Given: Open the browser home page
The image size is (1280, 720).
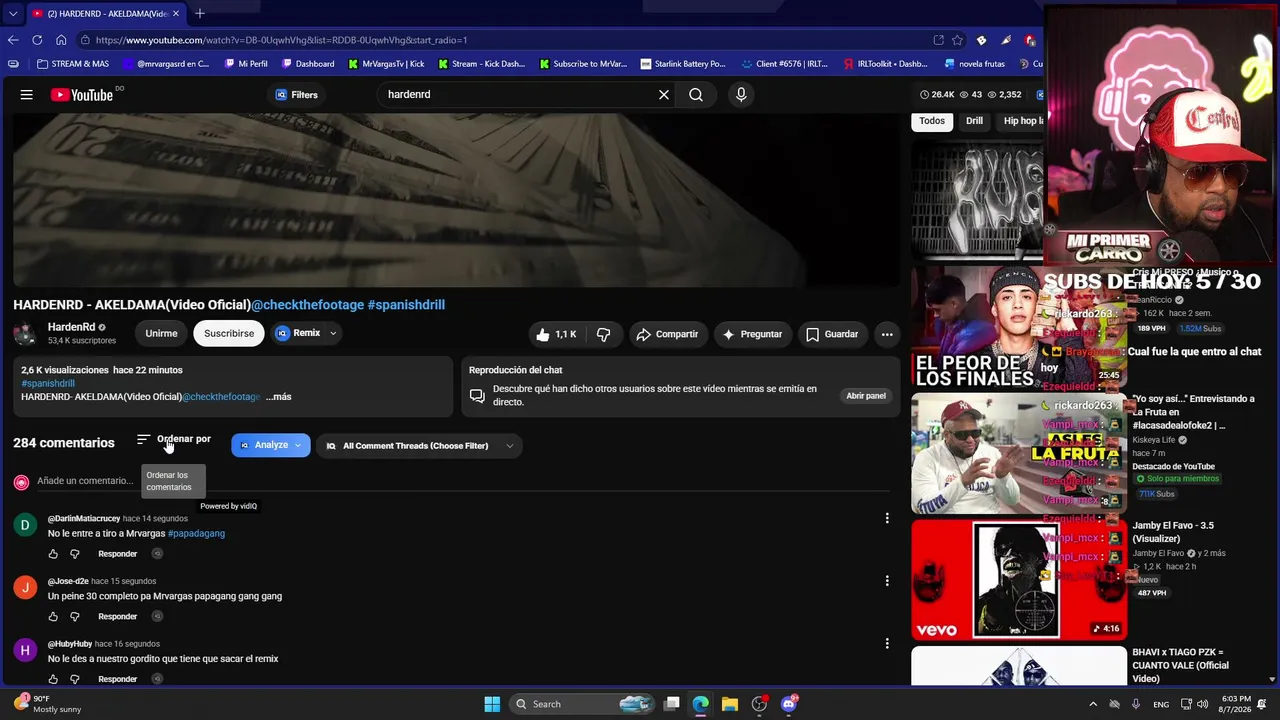Looking at the screenshot, I should pyautogui.click(x=61, y=40).
